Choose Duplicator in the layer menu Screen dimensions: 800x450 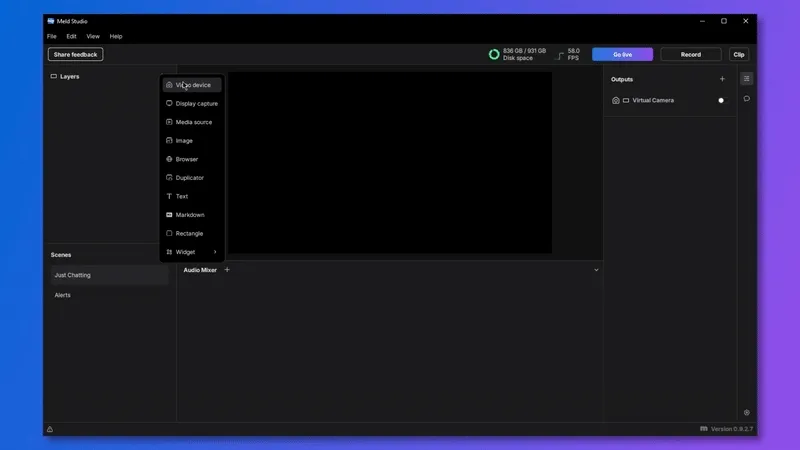(192, 178)
